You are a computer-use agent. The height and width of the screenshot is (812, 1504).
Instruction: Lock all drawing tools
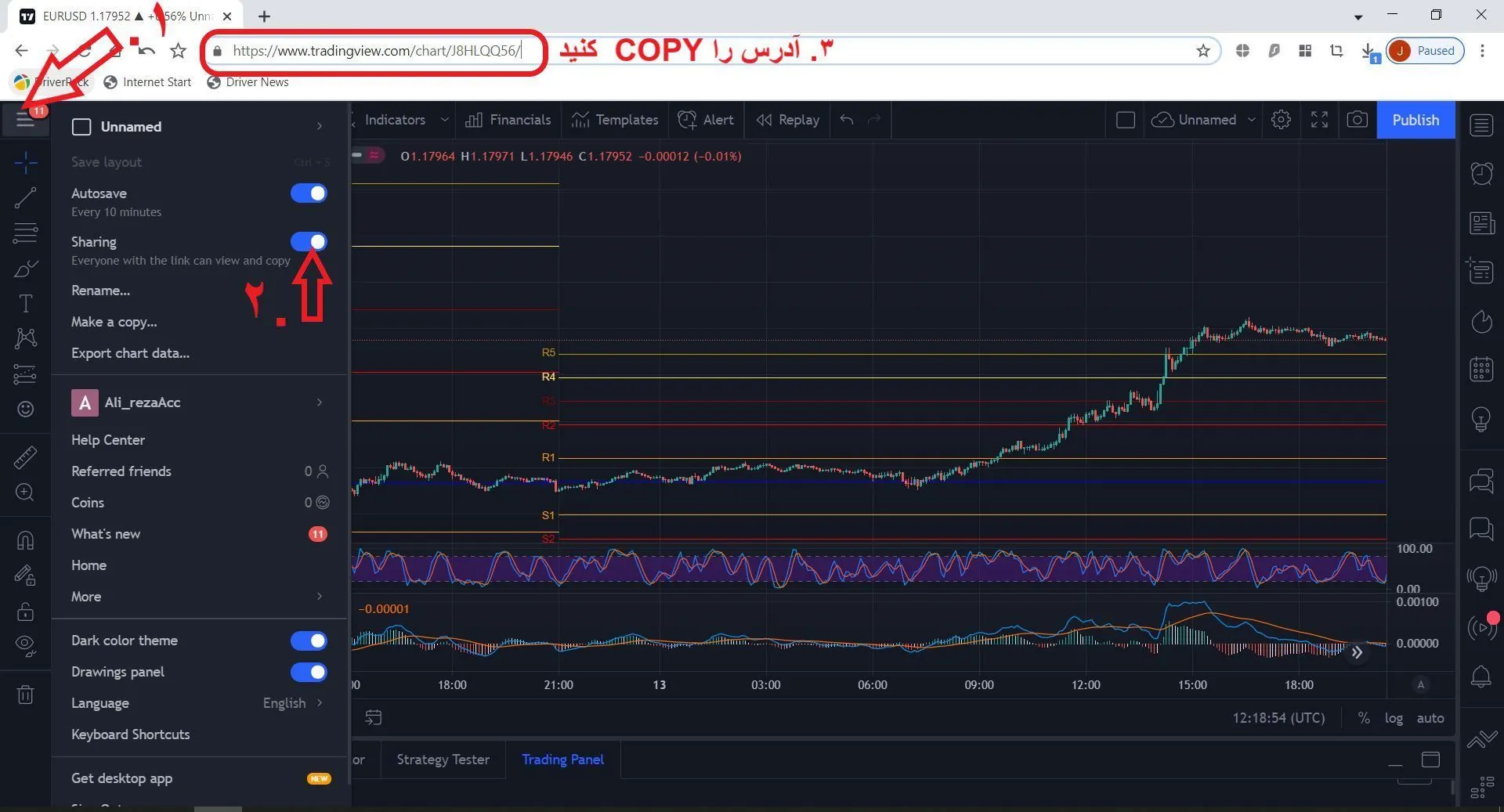point(25,611)
